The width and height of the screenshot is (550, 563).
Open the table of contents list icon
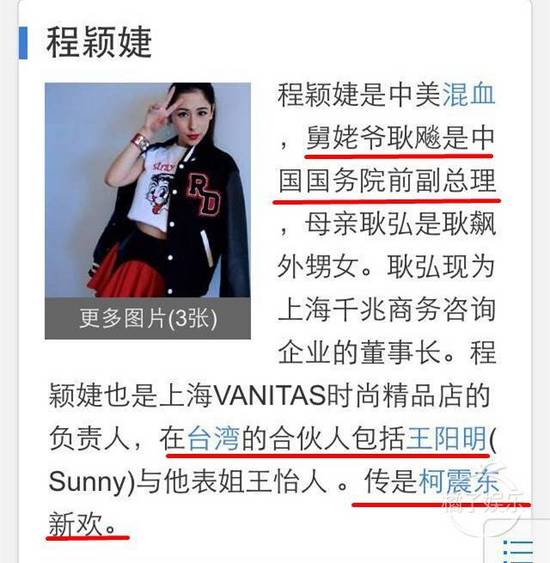pos(518,550)
